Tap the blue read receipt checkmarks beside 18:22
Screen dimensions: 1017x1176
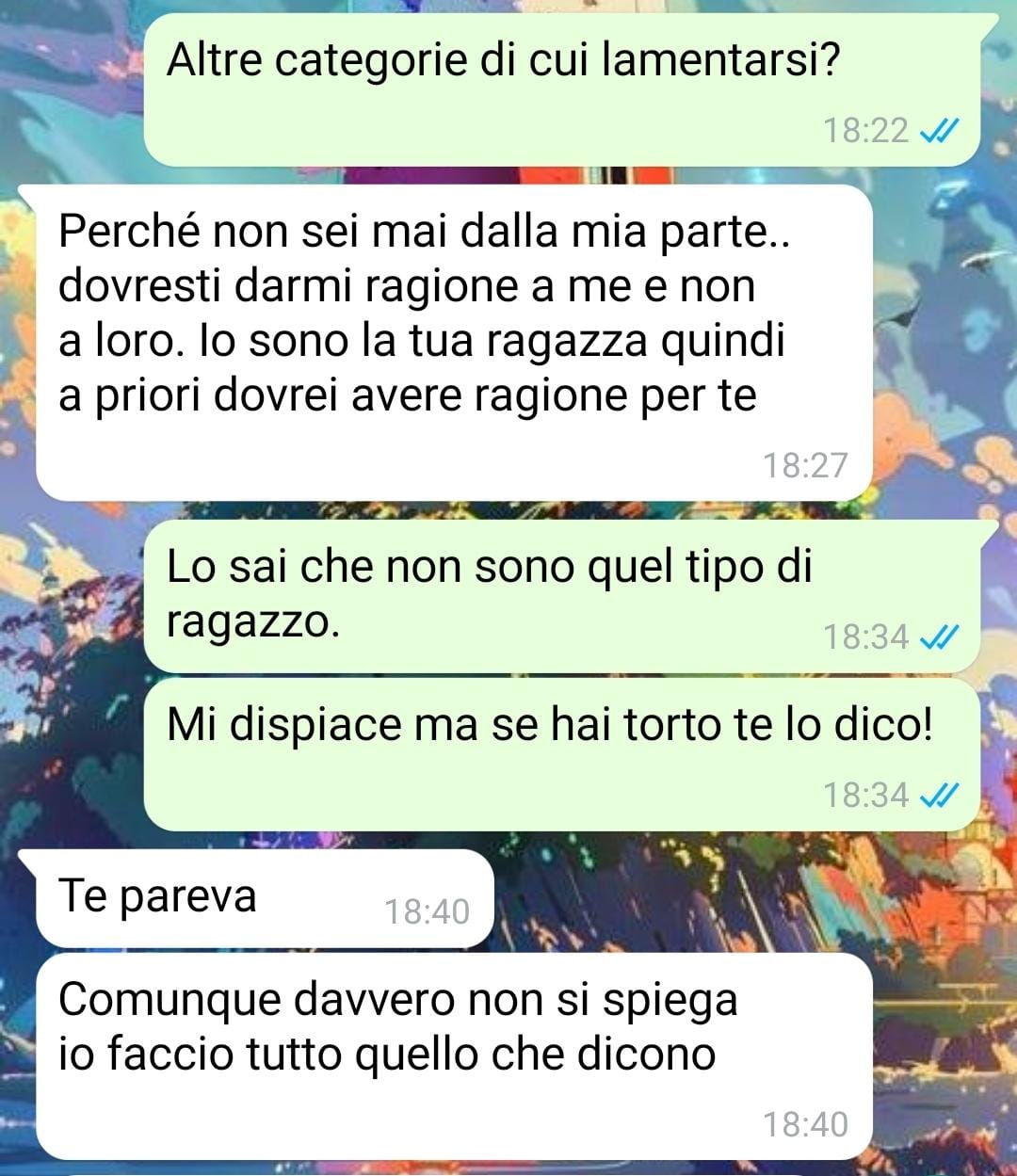pos(939,131)
